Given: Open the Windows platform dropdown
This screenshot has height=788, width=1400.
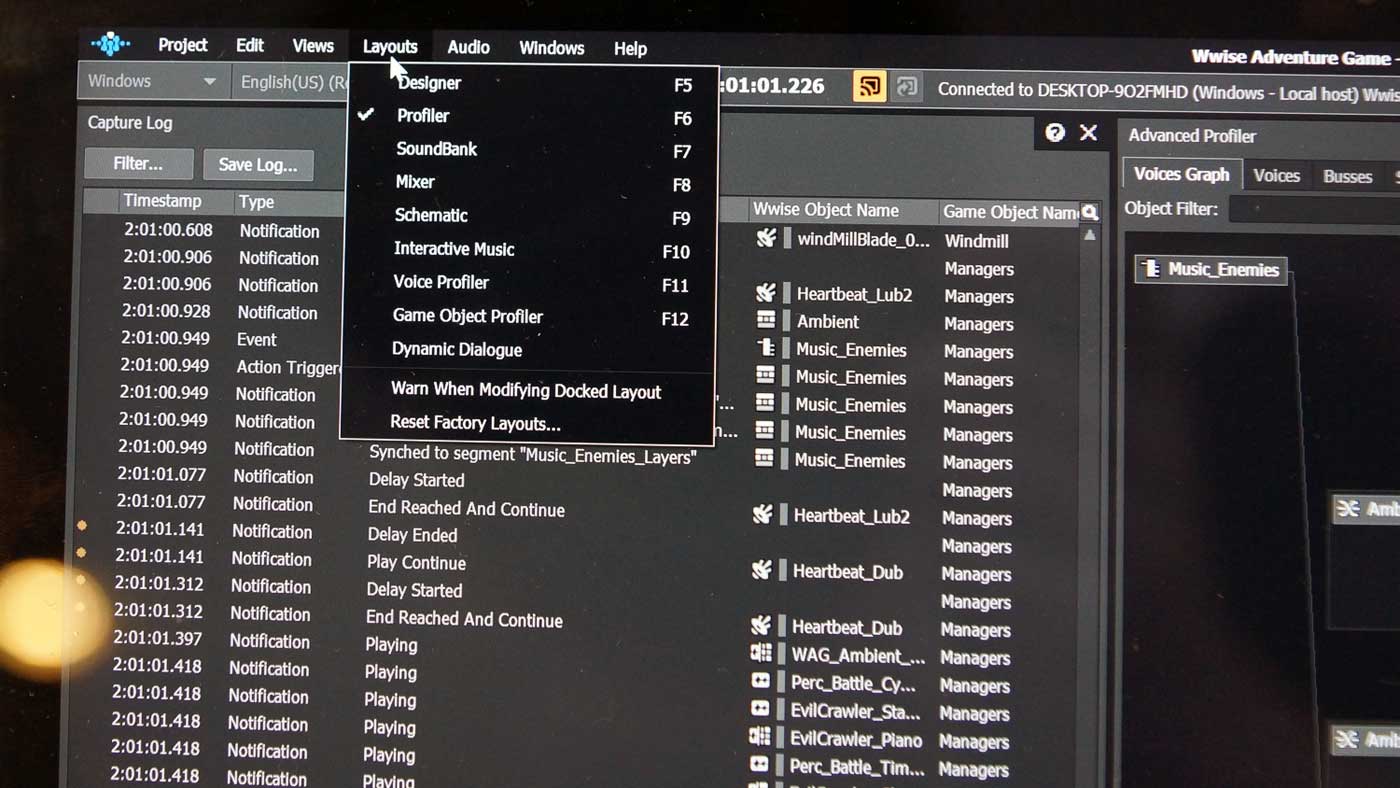Looking at the screenshot, I should 152,81.
